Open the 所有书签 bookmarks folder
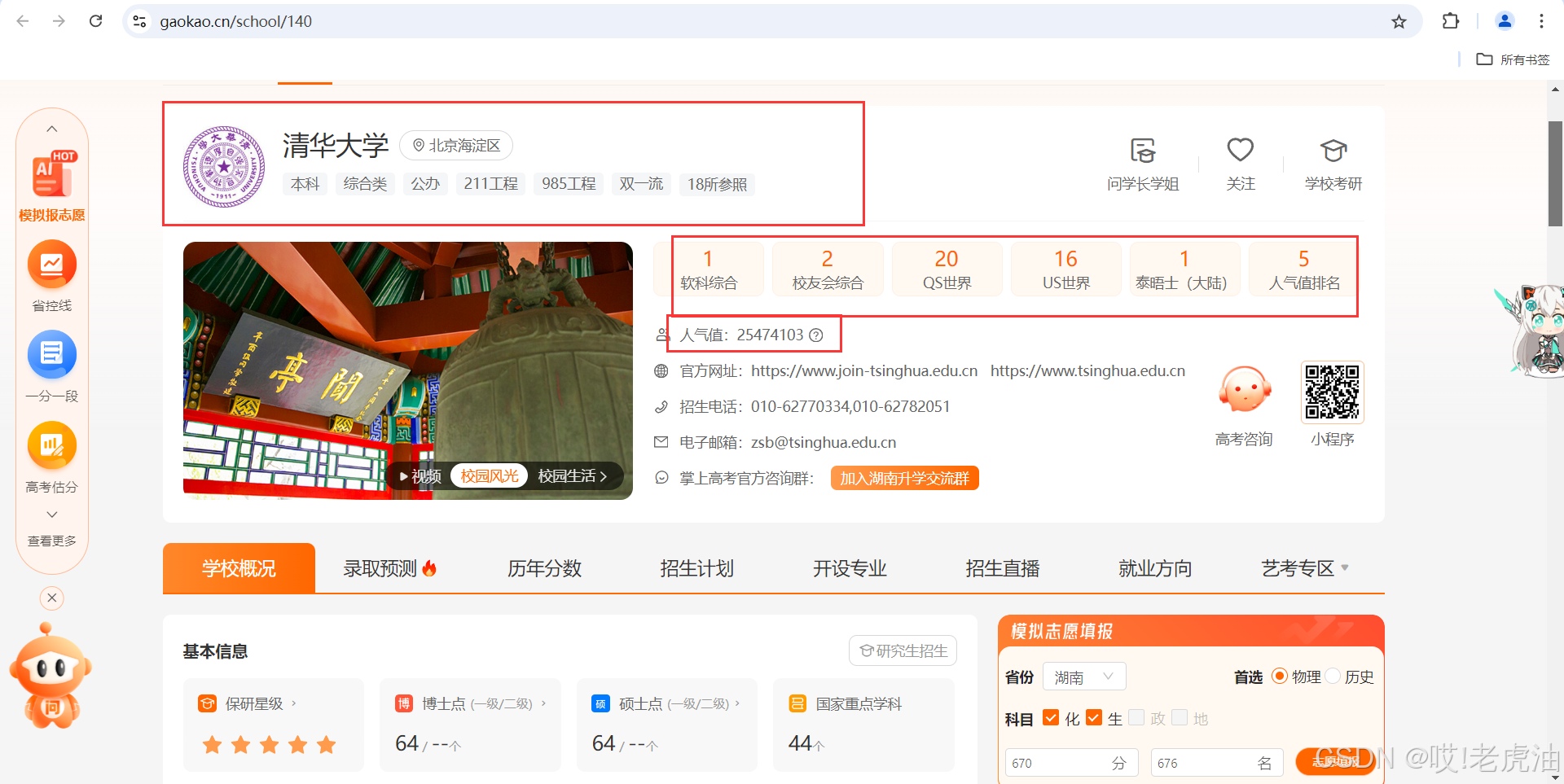 pos(1513,59)
